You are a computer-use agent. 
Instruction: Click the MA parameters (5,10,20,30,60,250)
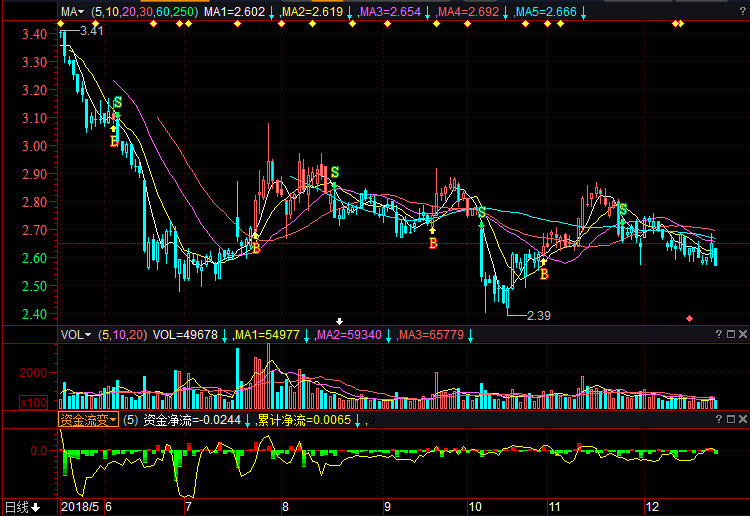[143, 11]
